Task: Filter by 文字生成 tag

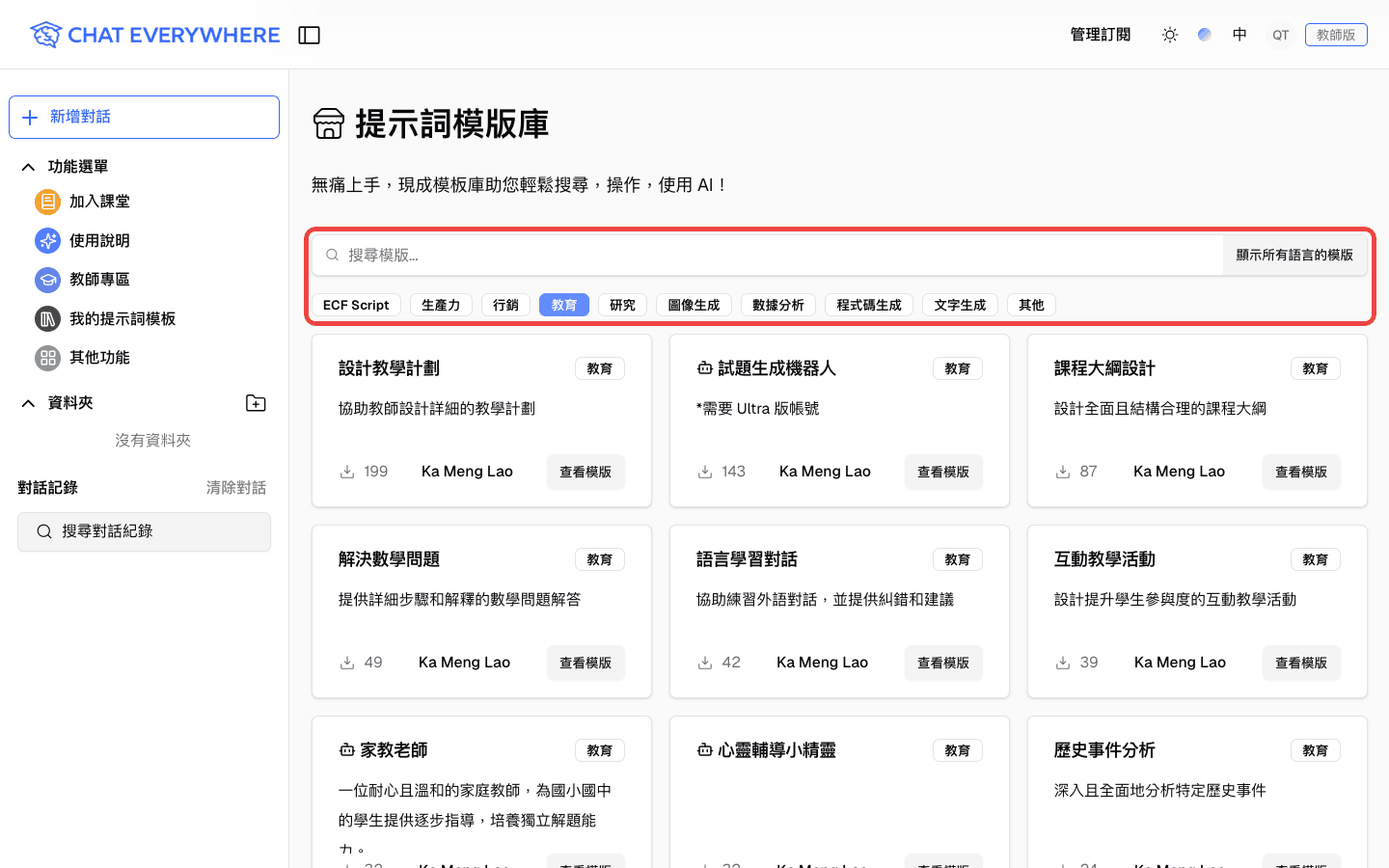Action: pos(960,305)
